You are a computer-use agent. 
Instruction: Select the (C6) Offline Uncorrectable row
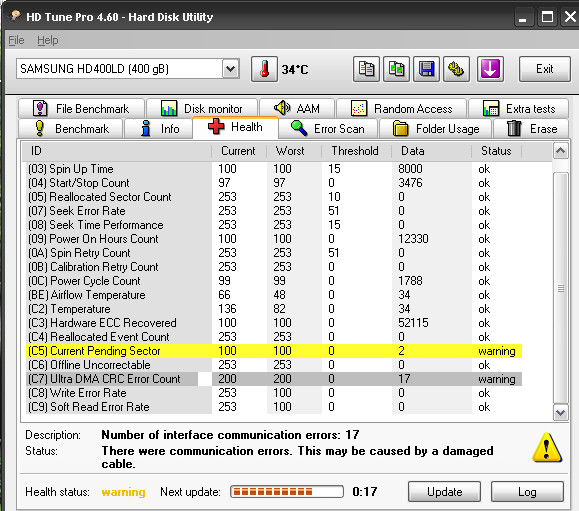pos(275,365)
